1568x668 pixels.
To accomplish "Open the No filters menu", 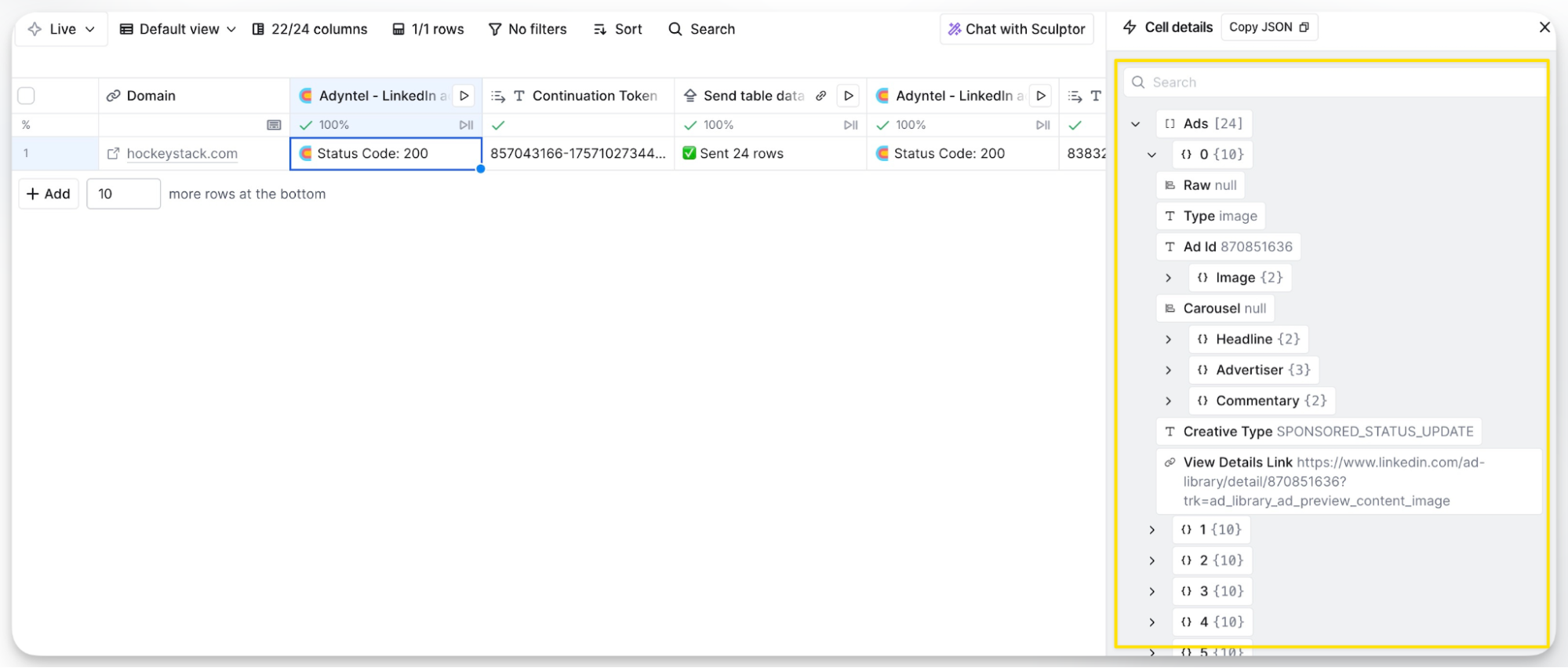I will pos(528,29).
